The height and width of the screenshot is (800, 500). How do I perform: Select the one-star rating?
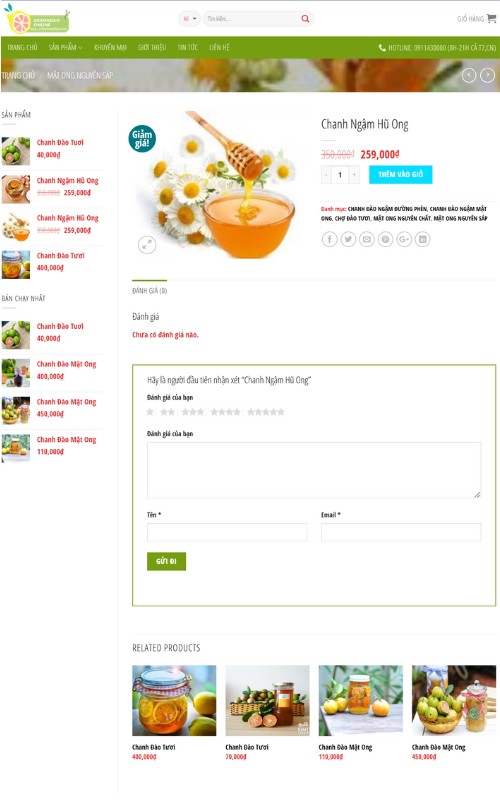150,412
